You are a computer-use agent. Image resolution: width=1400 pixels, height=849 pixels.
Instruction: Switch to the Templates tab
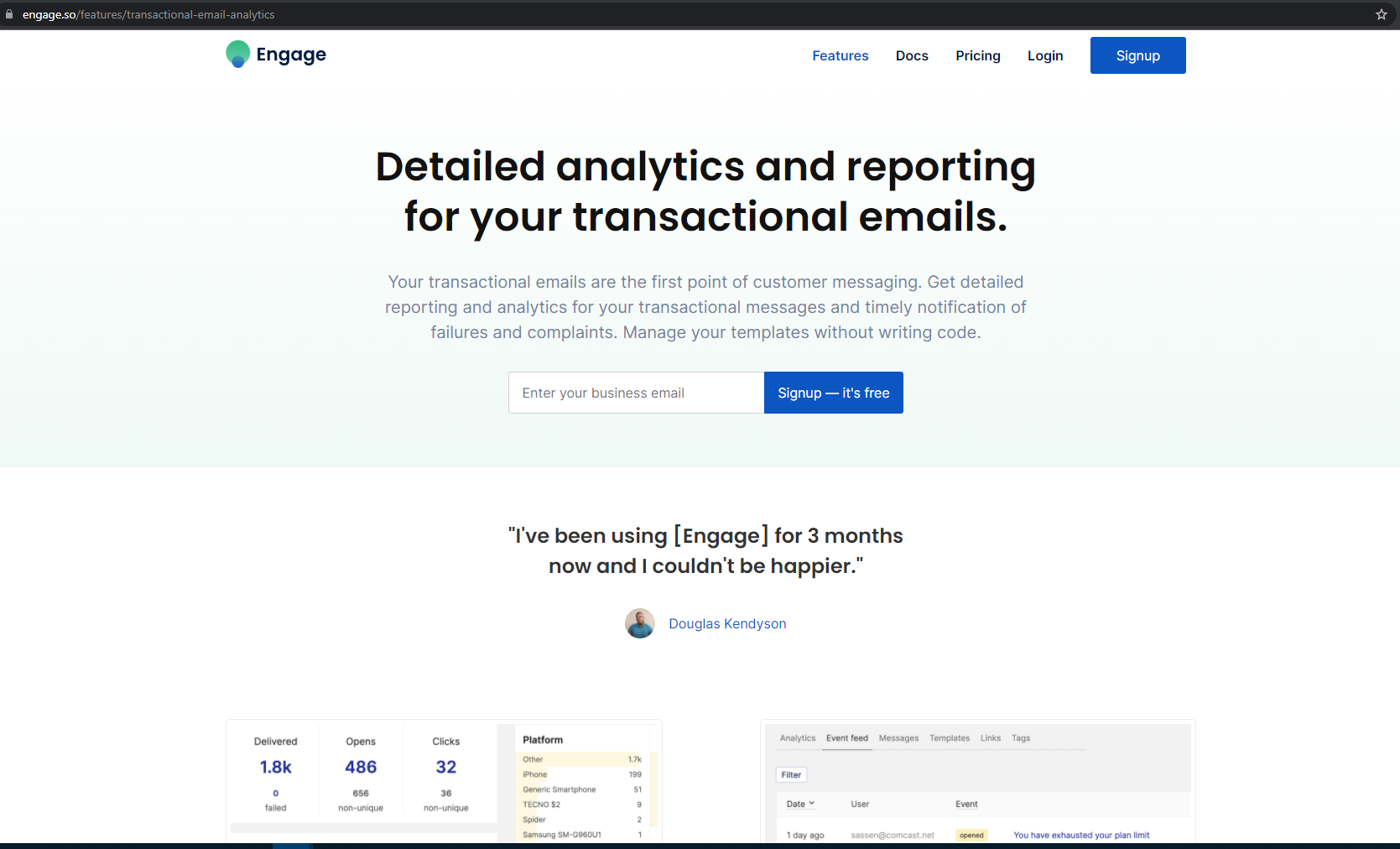(949, 738)
